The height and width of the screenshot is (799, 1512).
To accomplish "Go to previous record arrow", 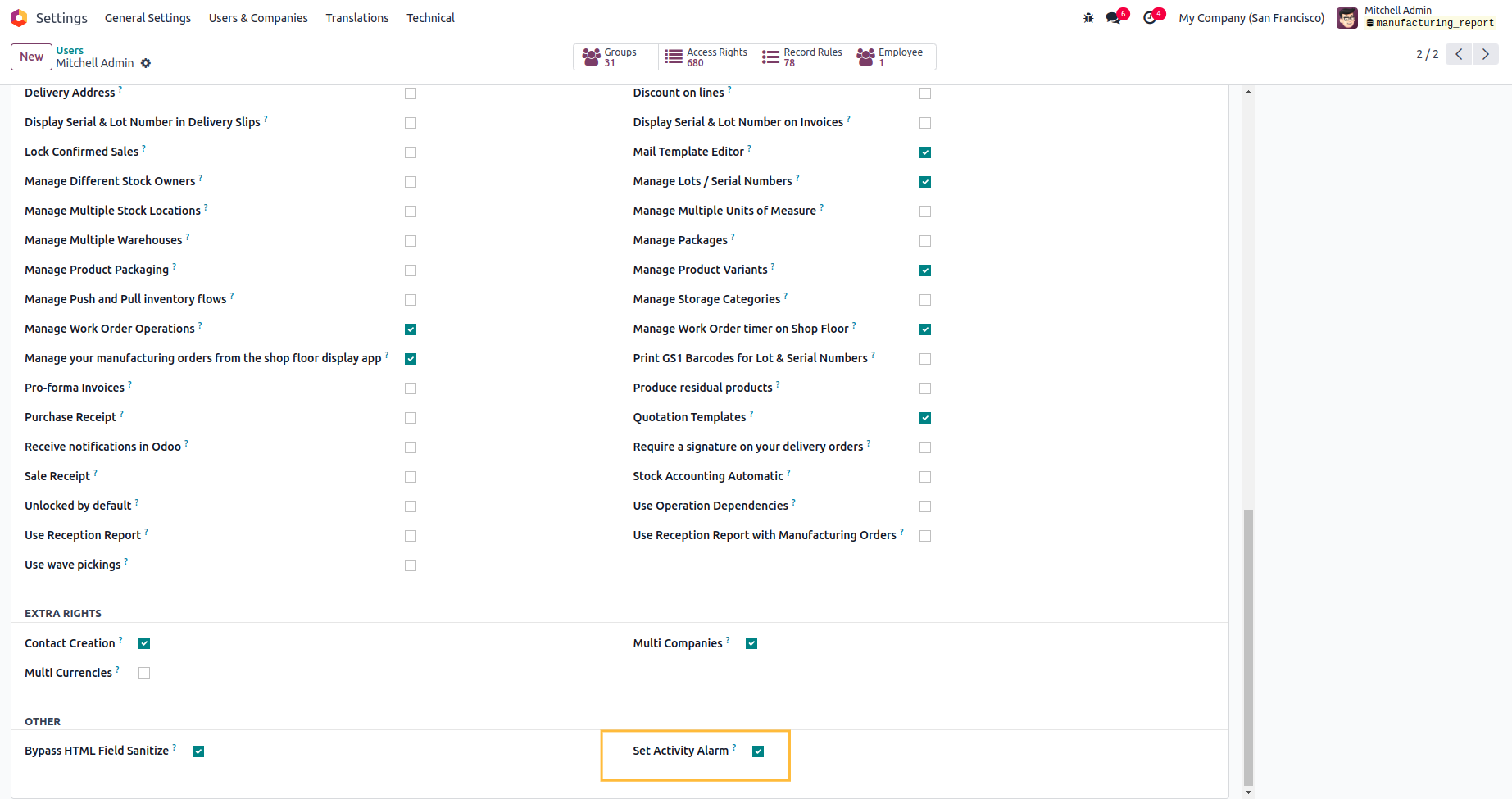I will click(x=1459, y=54).
